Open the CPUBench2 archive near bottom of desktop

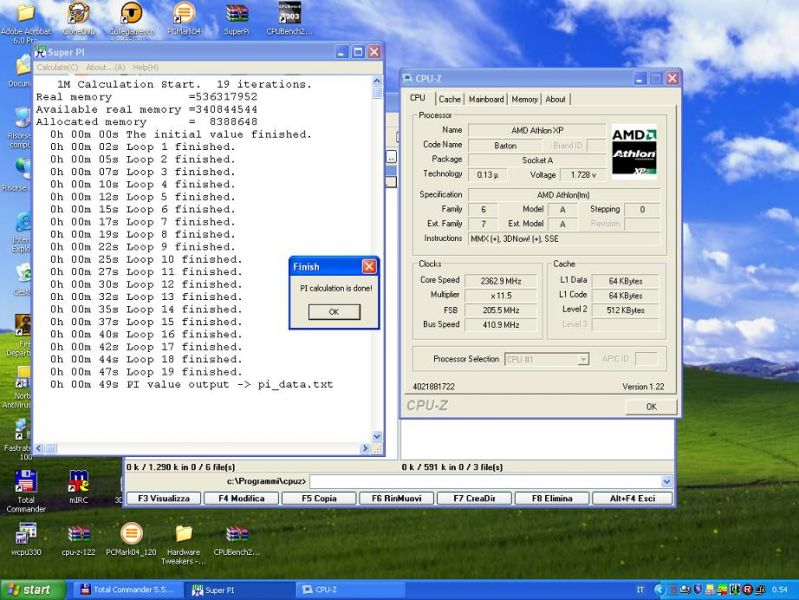(x=237, y=534)
